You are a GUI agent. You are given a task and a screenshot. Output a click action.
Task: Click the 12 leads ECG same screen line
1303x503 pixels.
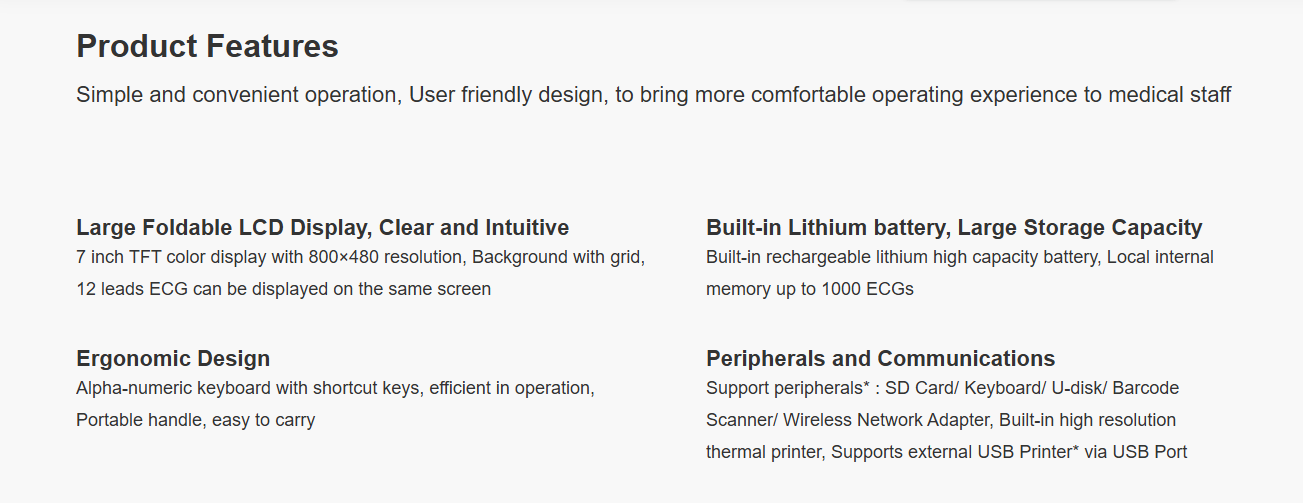(x=283, y=289)
